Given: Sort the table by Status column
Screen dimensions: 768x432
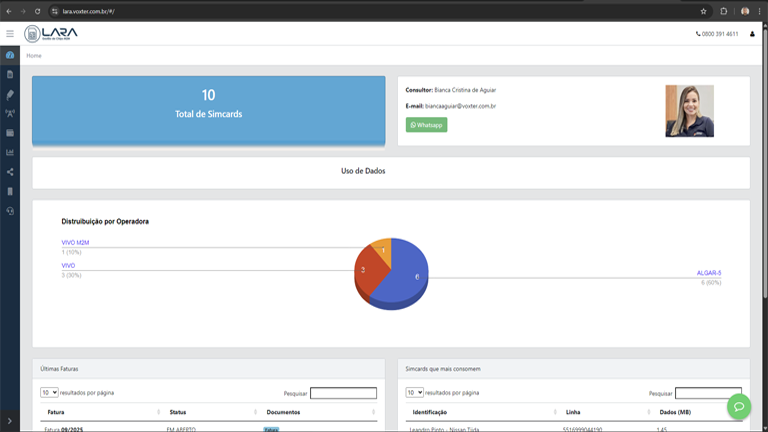Looking at the screenshot, I should (x=210, y=412).
